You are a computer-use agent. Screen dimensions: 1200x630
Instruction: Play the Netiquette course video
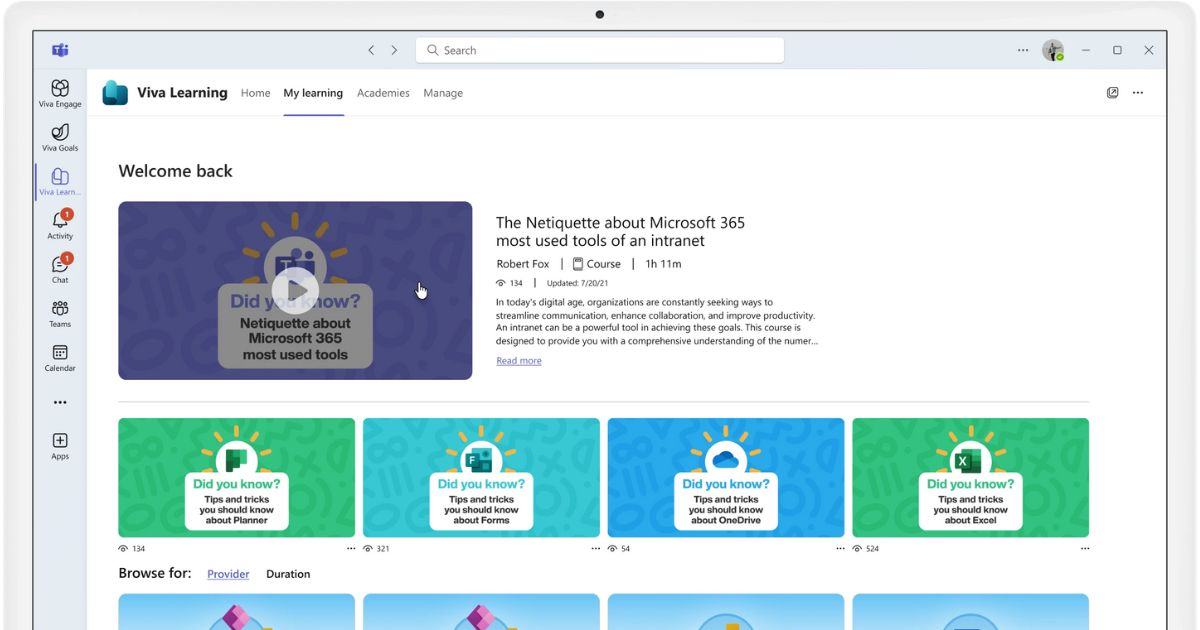[295, 290]
